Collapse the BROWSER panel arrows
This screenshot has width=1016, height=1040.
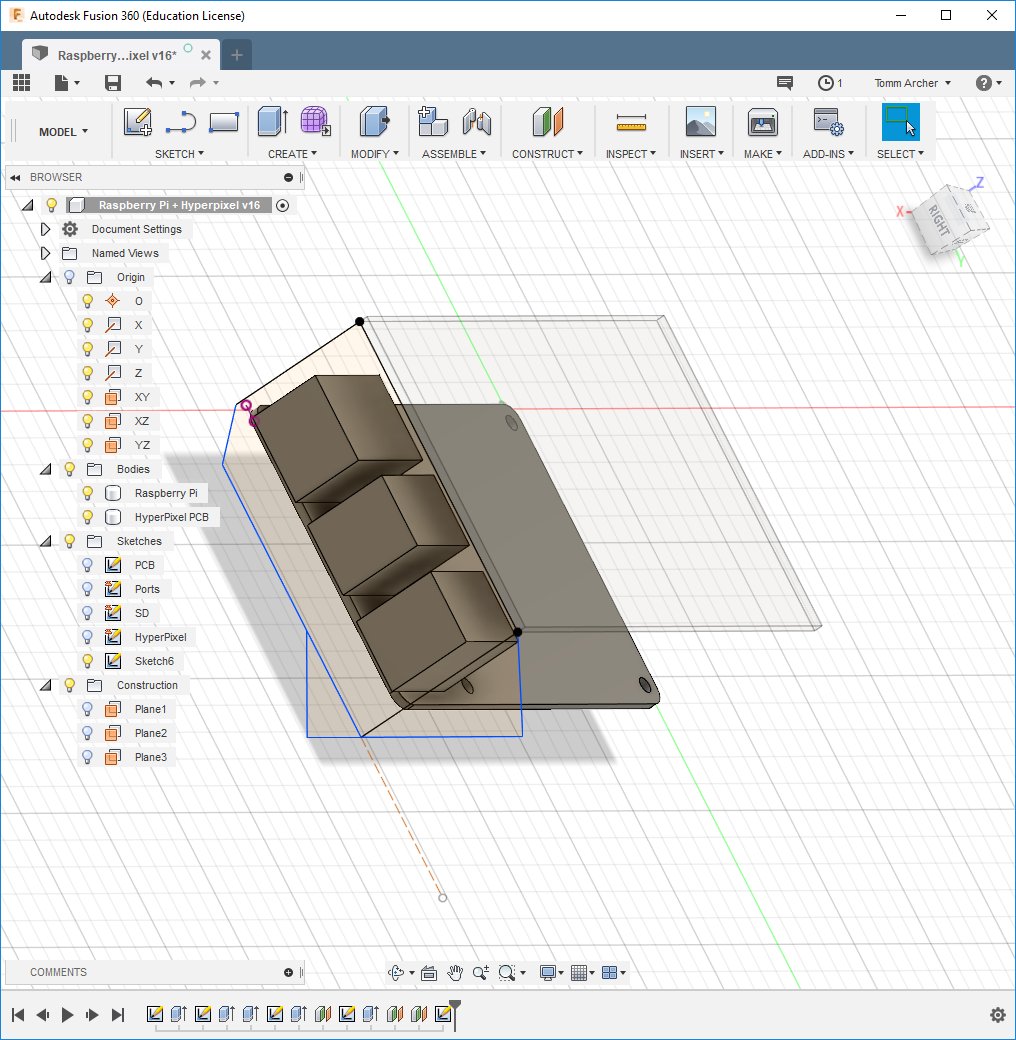(15, 177)
